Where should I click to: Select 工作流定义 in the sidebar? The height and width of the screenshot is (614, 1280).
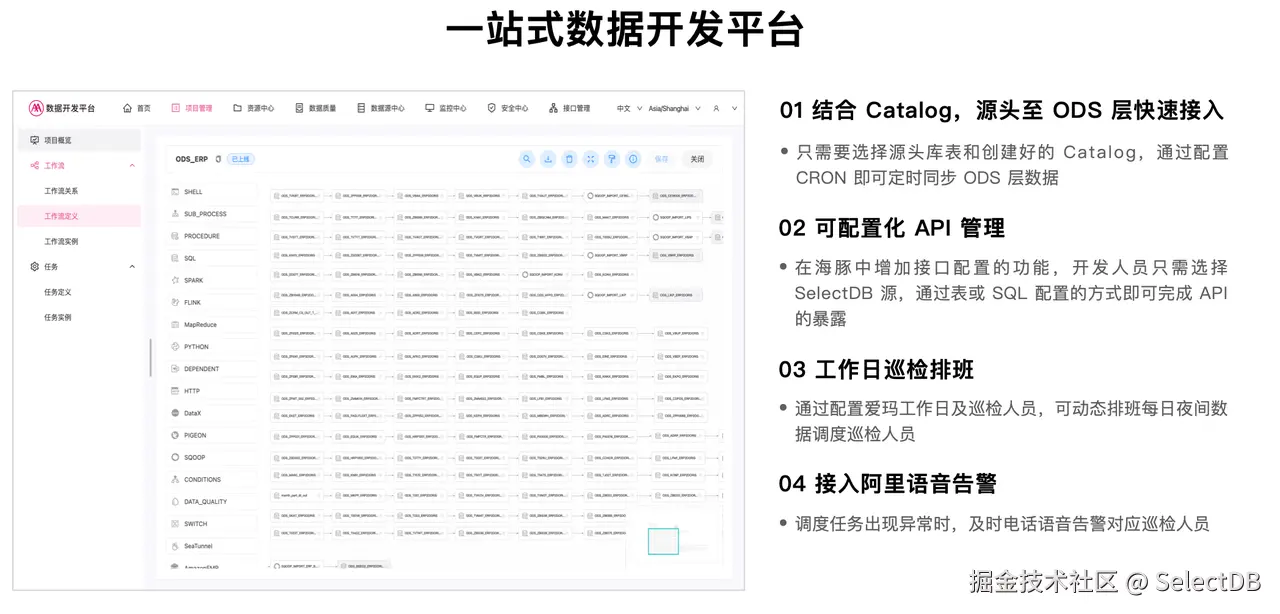pos(60,215)
